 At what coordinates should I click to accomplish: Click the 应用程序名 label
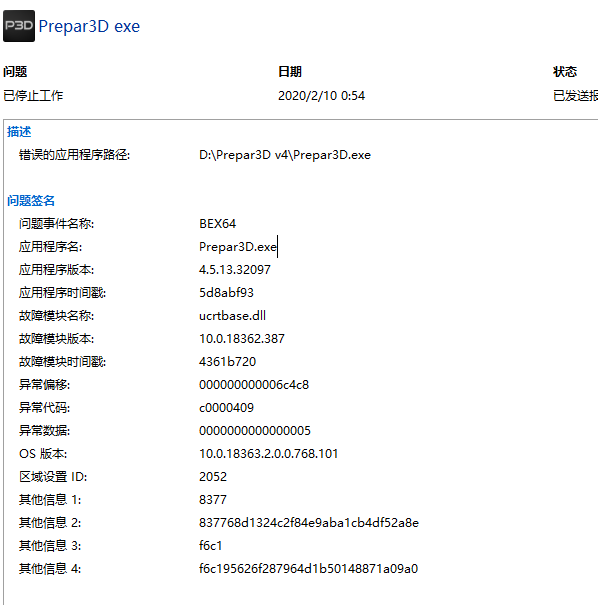click(x=50, y=247)
